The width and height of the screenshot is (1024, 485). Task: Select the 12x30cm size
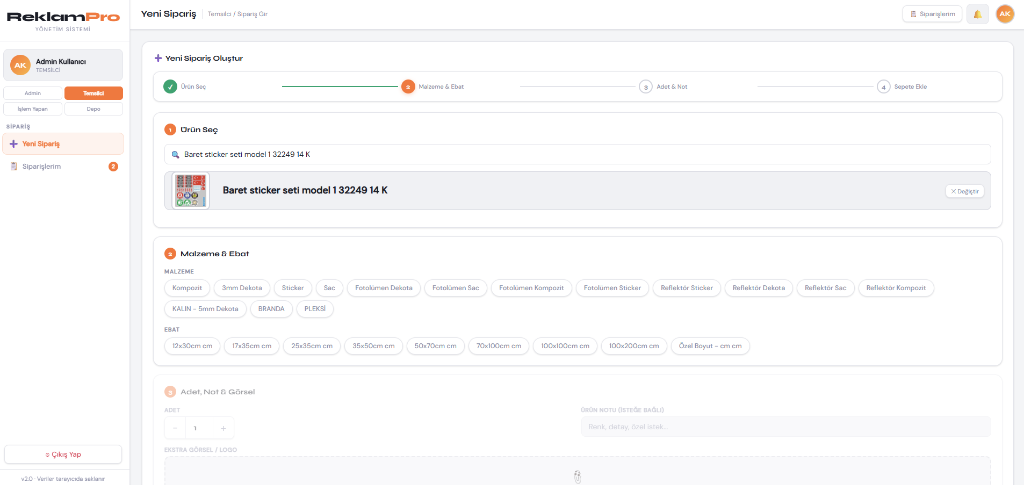pos(192,346)
